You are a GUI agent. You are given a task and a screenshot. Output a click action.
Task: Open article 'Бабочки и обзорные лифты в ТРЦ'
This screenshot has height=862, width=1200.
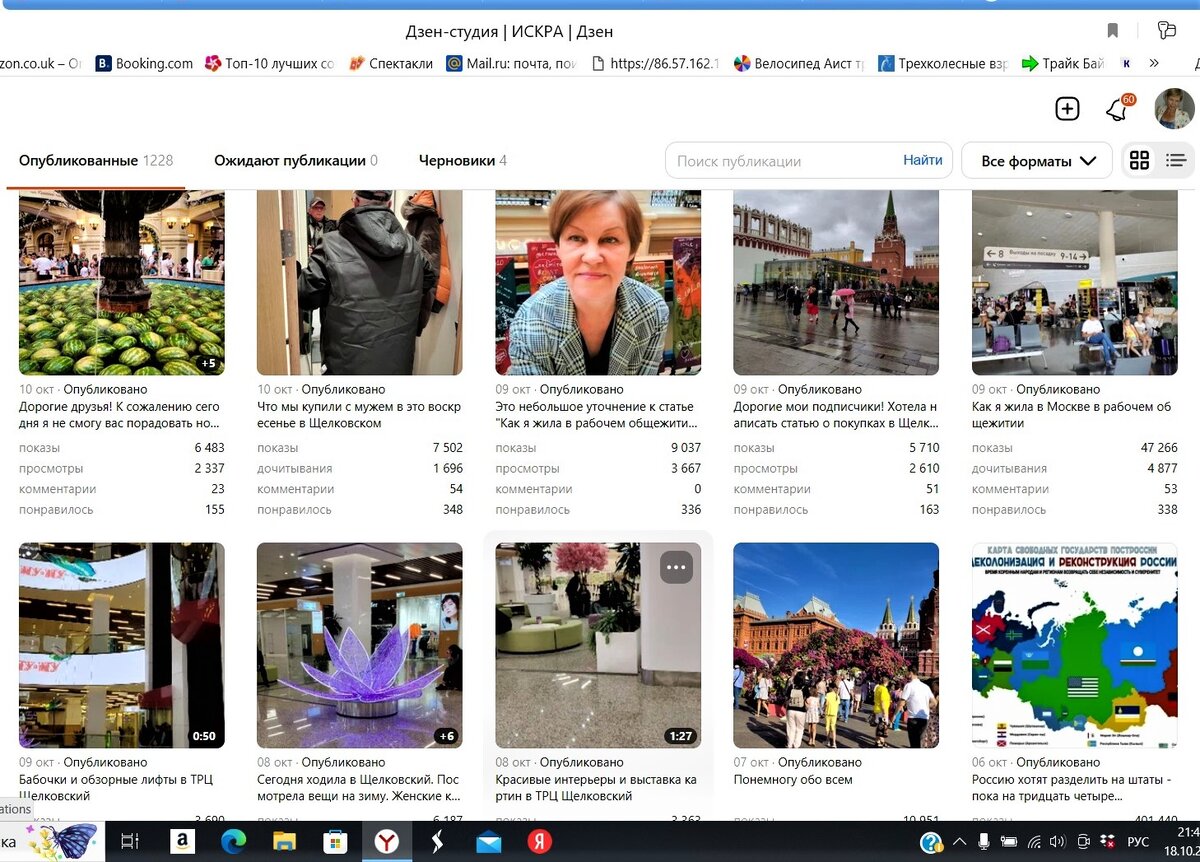point(116,788)
